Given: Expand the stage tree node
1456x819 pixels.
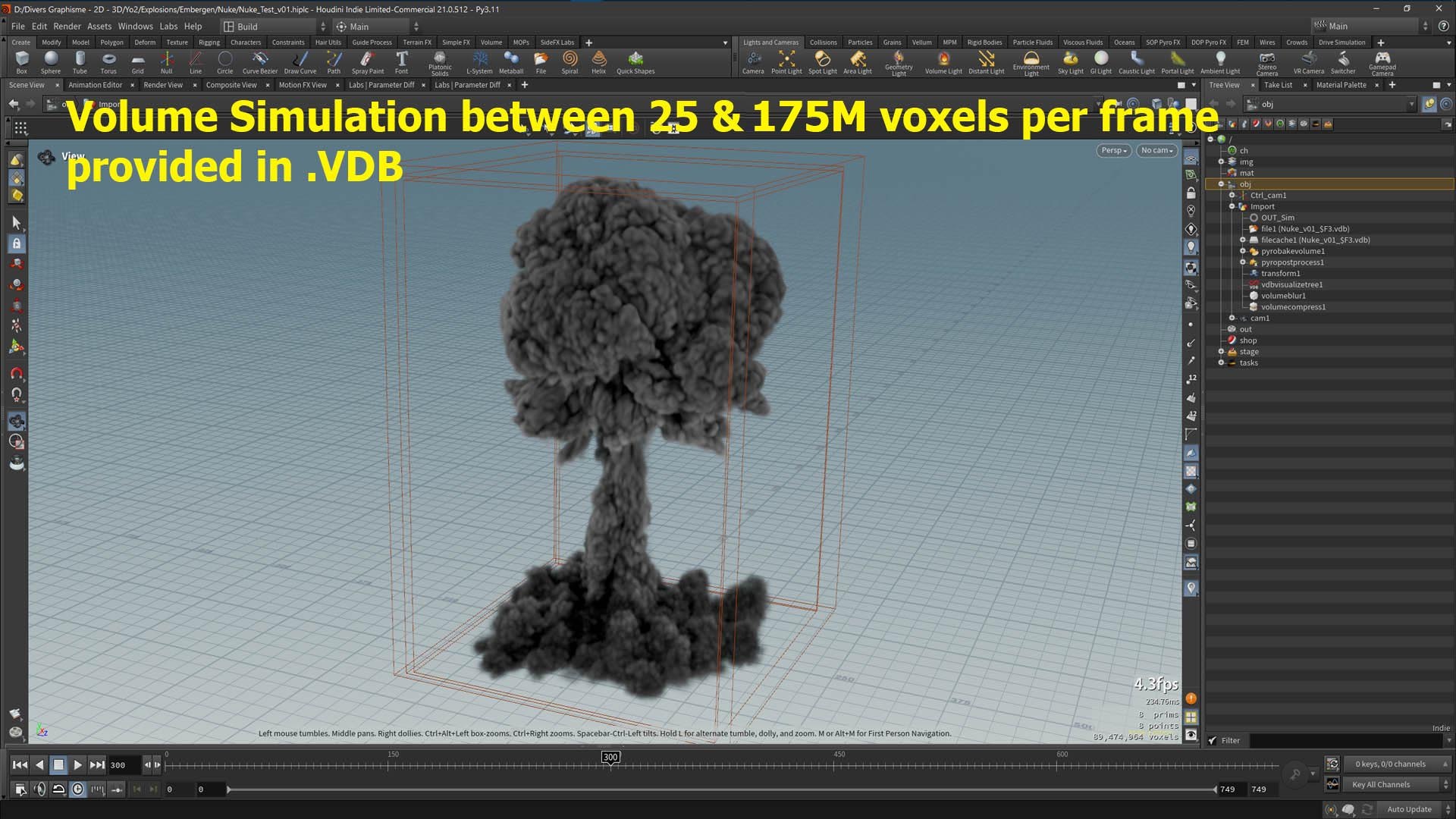Looking at the screenshot, I should click(x=1221, y=351).
